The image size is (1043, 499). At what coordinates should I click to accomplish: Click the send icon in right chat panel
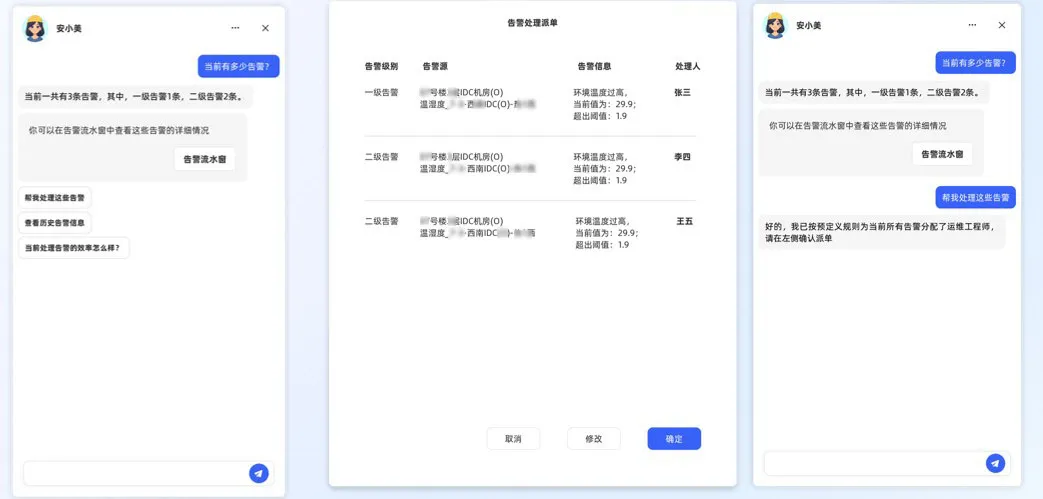tap(995, 463)
